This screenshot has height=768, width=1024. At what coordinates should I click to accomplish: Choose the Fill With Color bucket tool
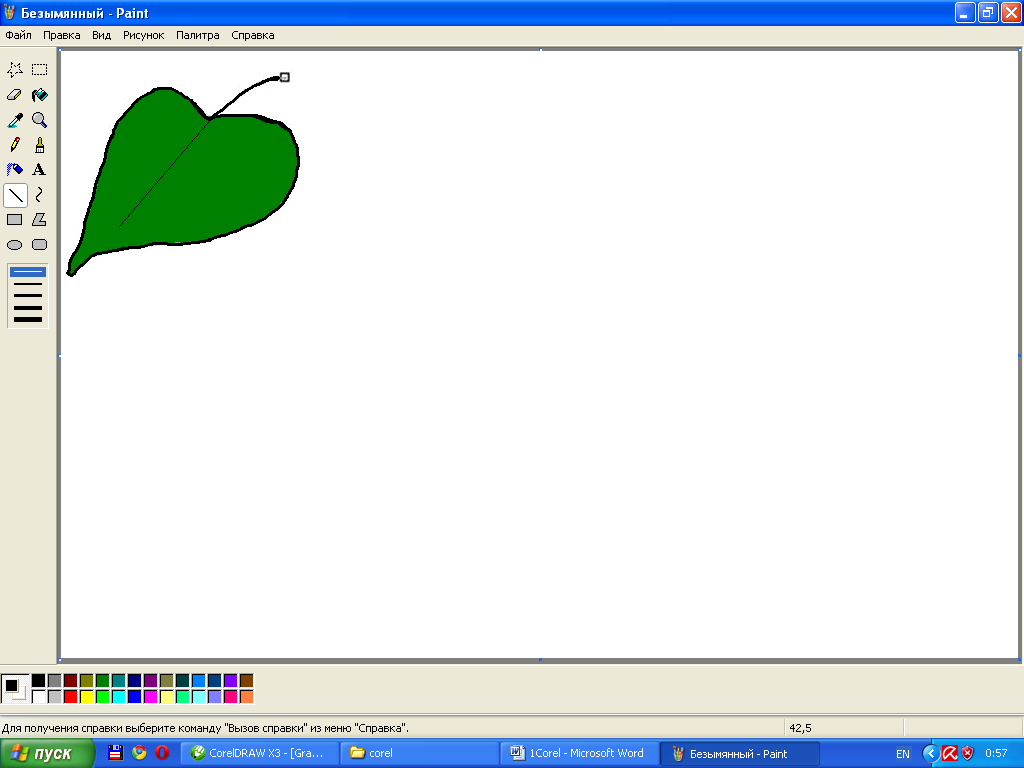click(x=40, y=95)
